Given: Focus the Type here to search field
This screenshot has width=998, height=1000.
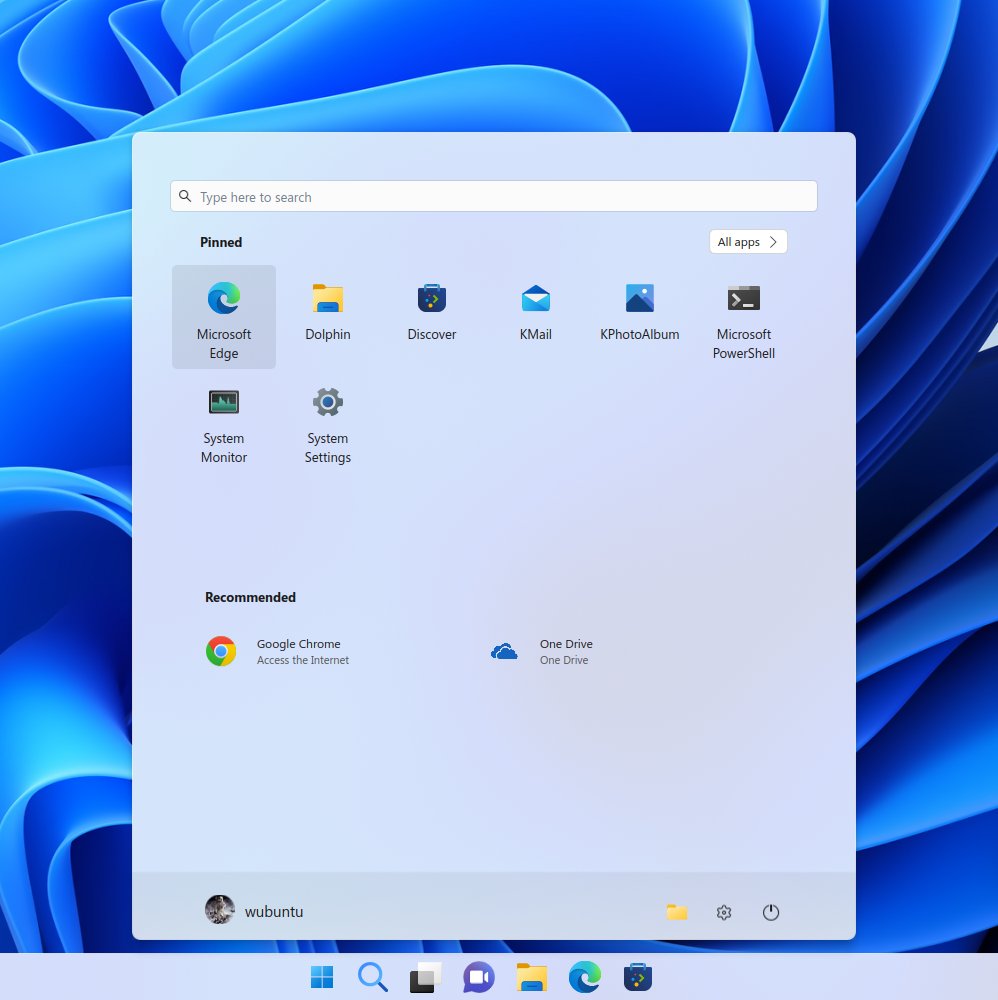Looking at the screenshot, I should (x=494, y=196).
